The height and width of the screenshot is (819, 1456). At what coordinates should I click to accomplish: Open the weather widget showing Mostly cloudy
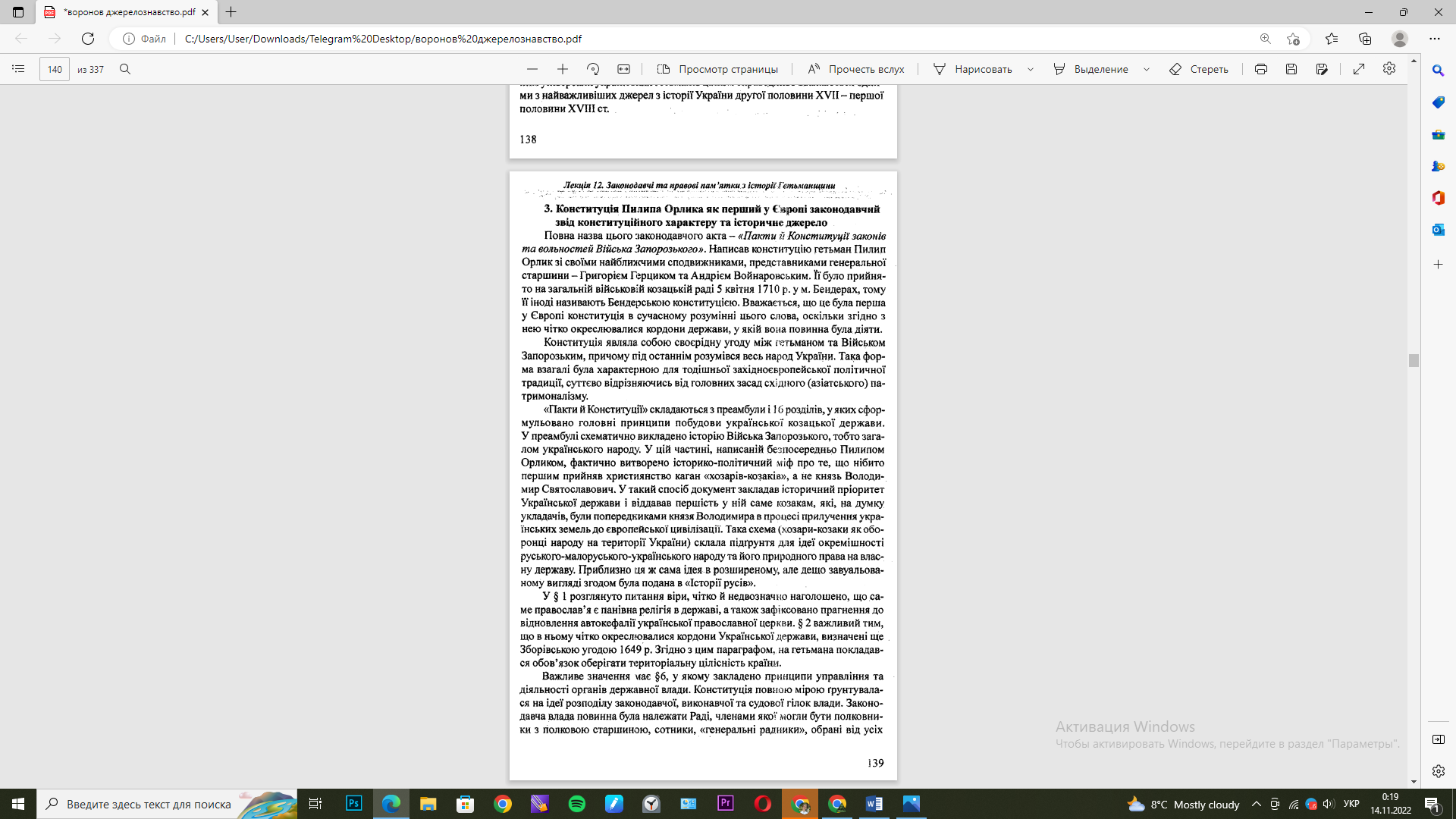[1183, 804]
